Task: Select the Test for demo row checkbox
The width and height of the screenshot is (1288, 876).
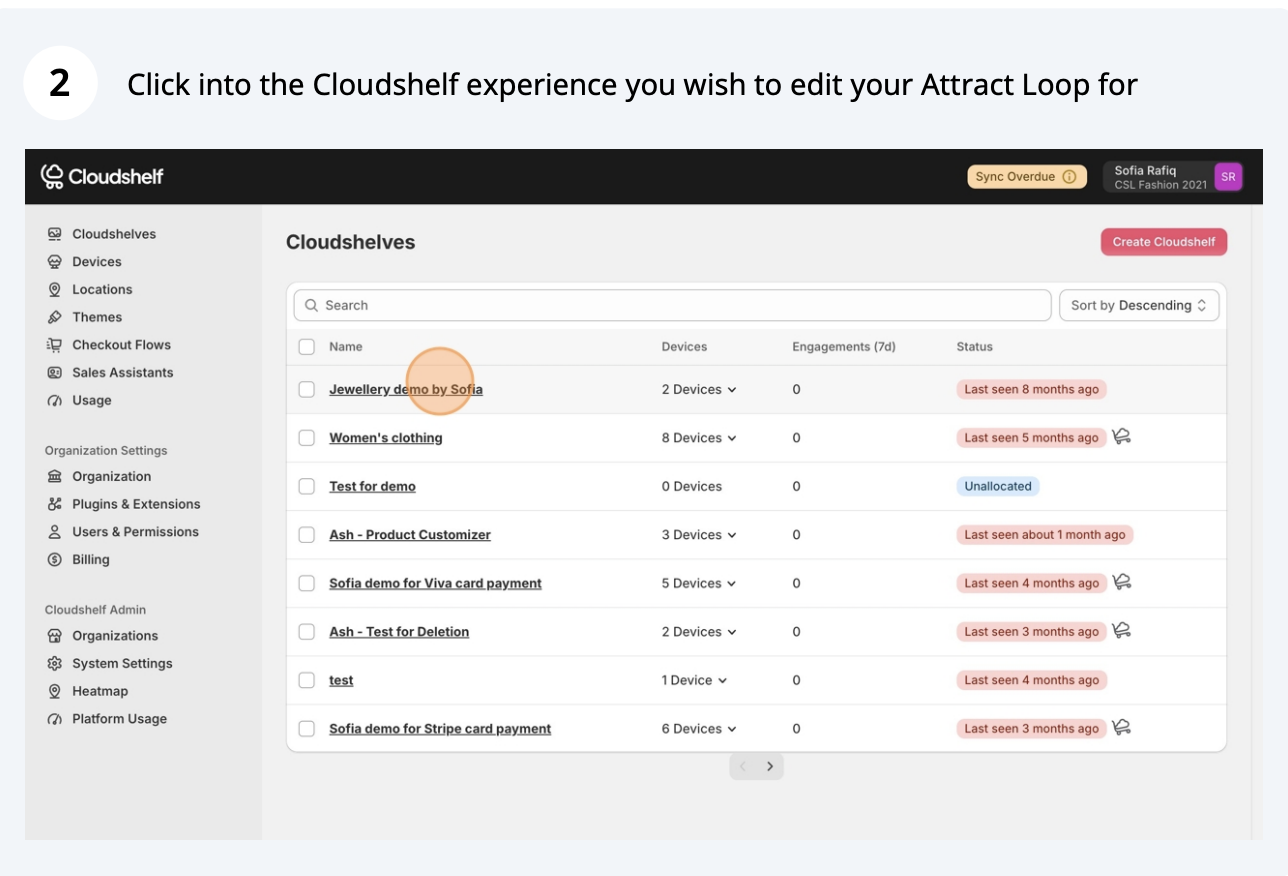Action: pos(307,487)
